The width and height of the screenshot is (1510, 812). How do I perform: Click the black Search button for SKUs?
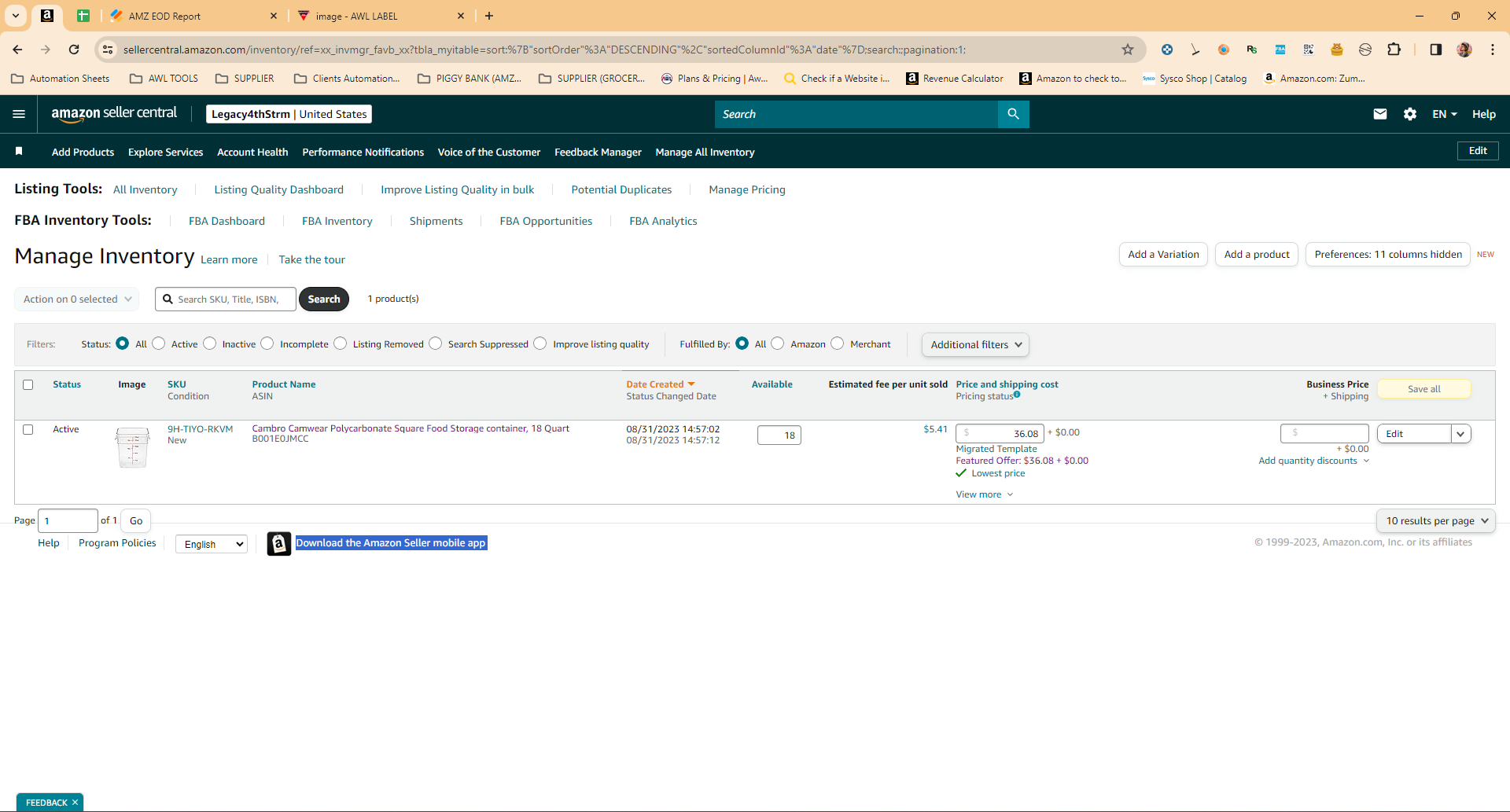[324, 299]
